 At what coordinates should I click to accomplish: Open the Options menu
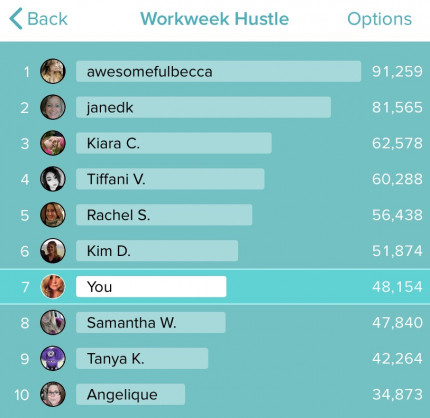pyautogui.click(x=380, y=19)
